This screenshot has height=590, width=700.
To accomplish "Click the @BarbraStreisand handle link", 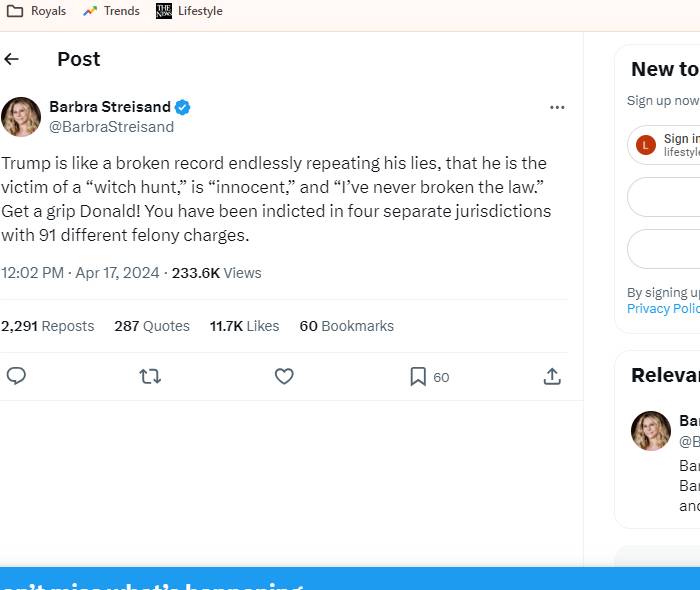I will [x=111, y=127].
